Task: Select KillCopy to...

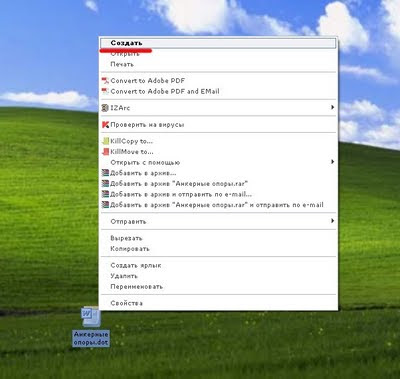Action: click(x=218, y=141)
